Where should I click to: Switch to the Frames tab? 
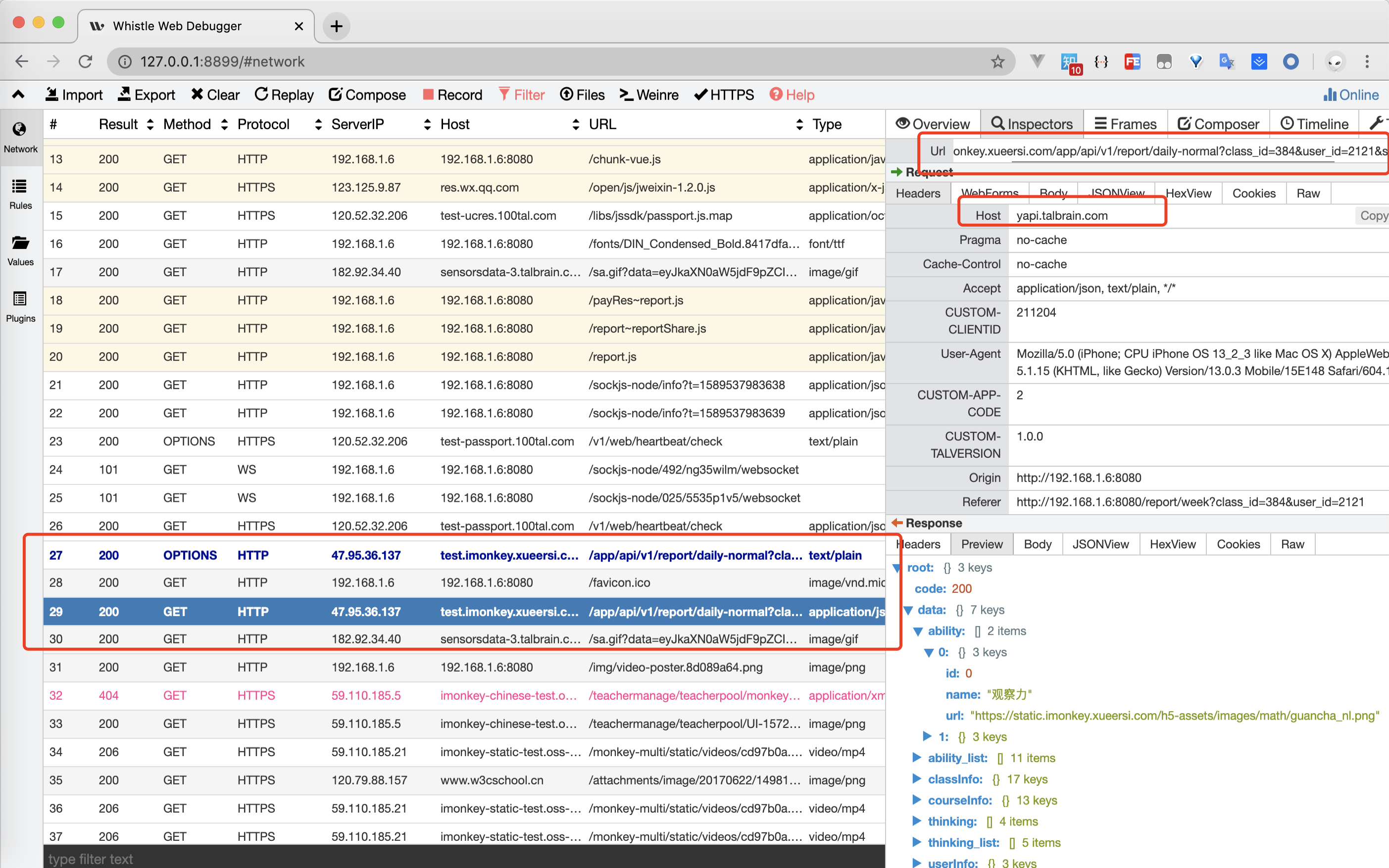click(1126, 124)
